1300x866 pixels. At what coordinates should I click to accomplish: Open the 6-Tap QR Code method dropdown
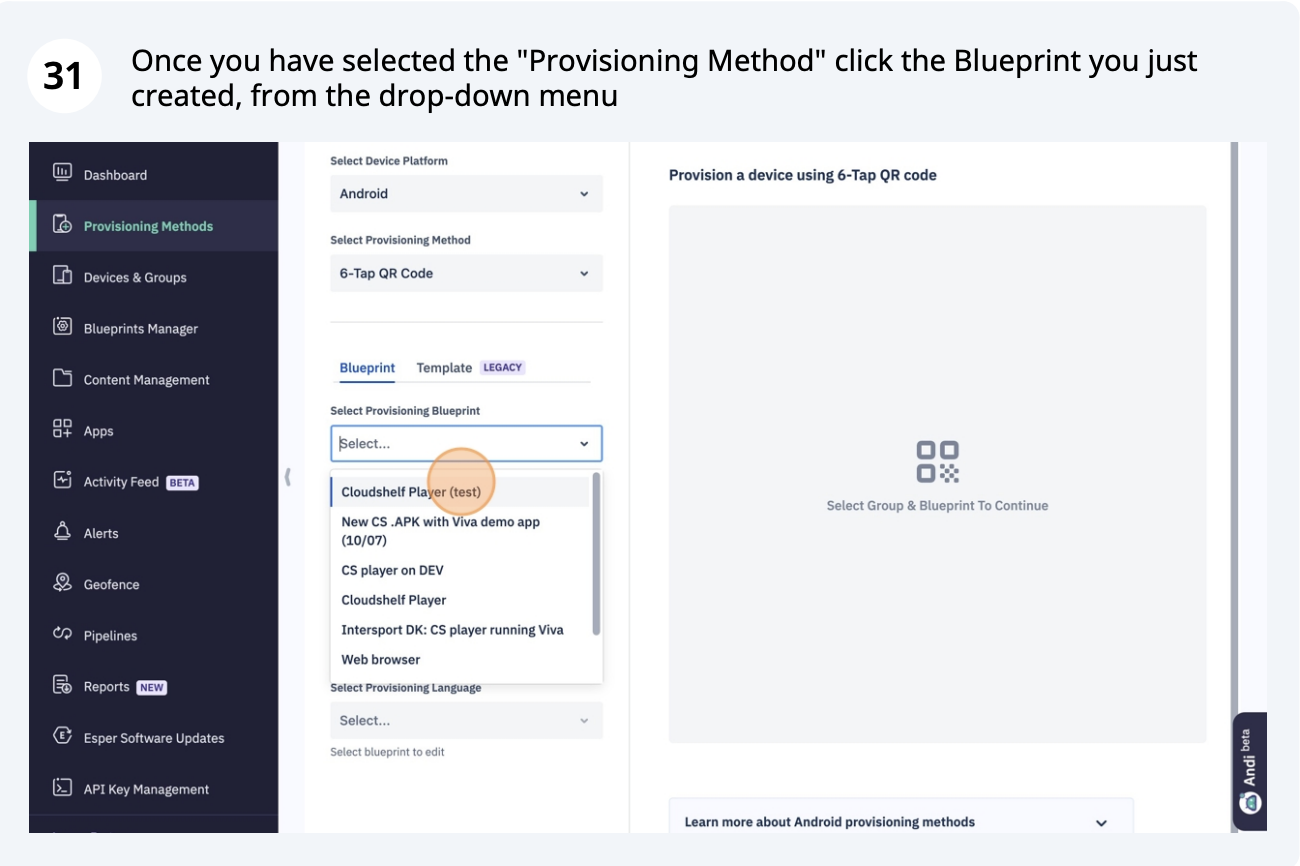[466, 273]
